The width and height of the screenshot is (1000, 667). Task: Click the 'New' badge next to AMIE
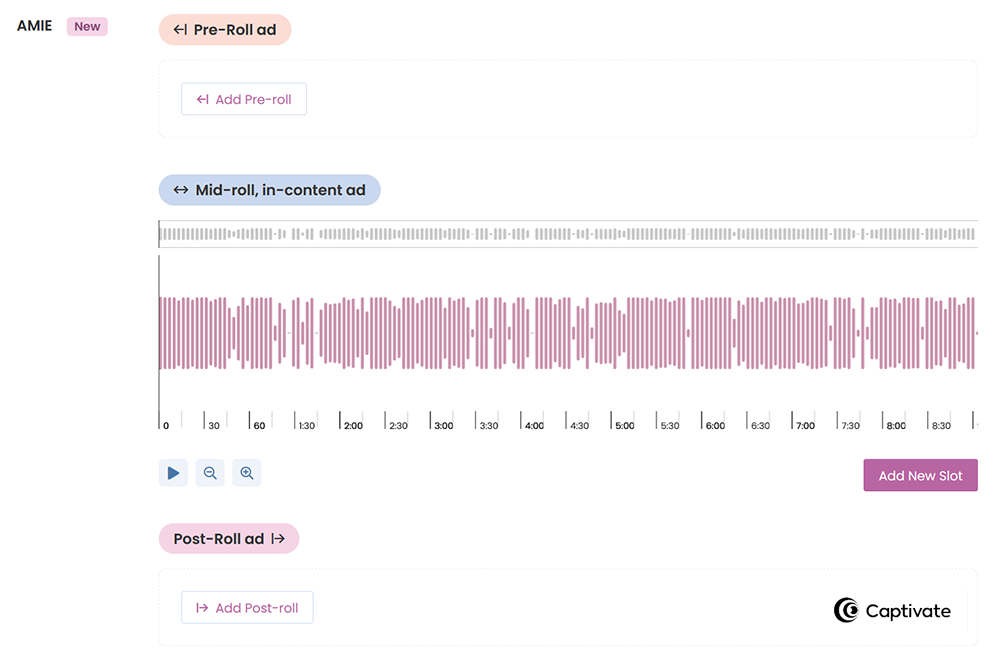(87, 26)
